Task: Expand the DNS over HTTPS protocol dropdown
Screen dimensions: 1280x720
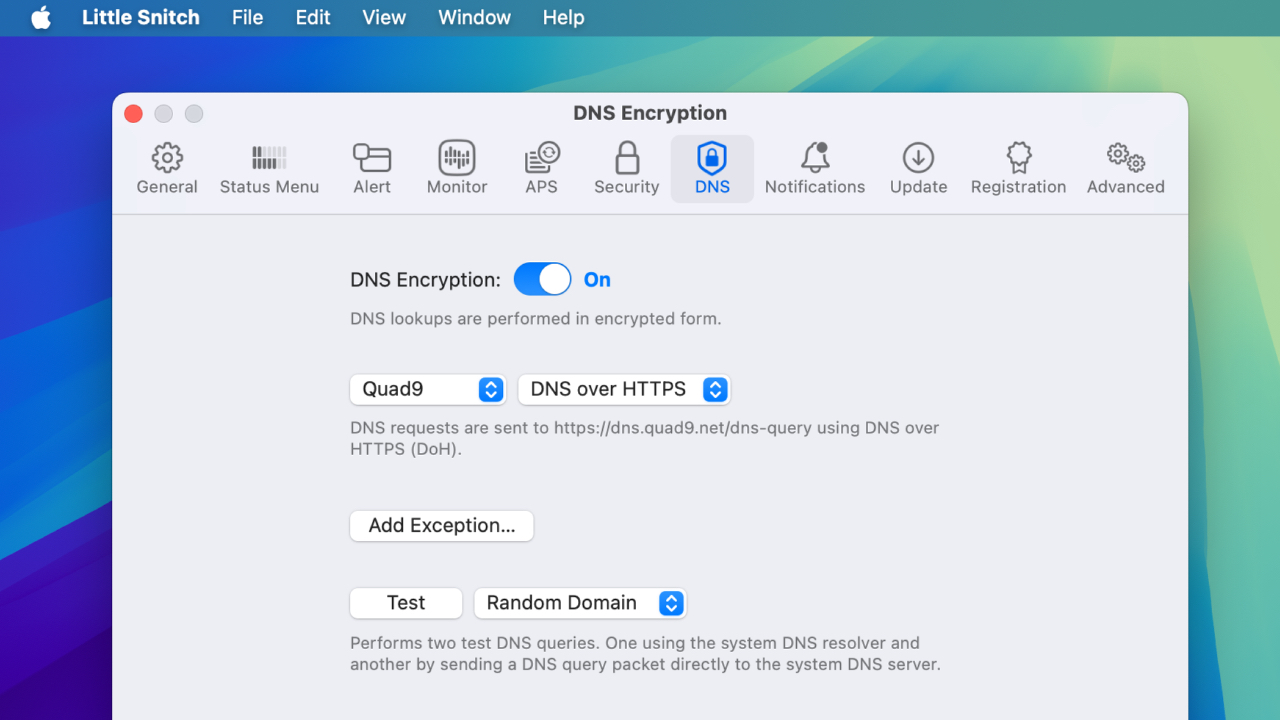Action: (624, 389)
